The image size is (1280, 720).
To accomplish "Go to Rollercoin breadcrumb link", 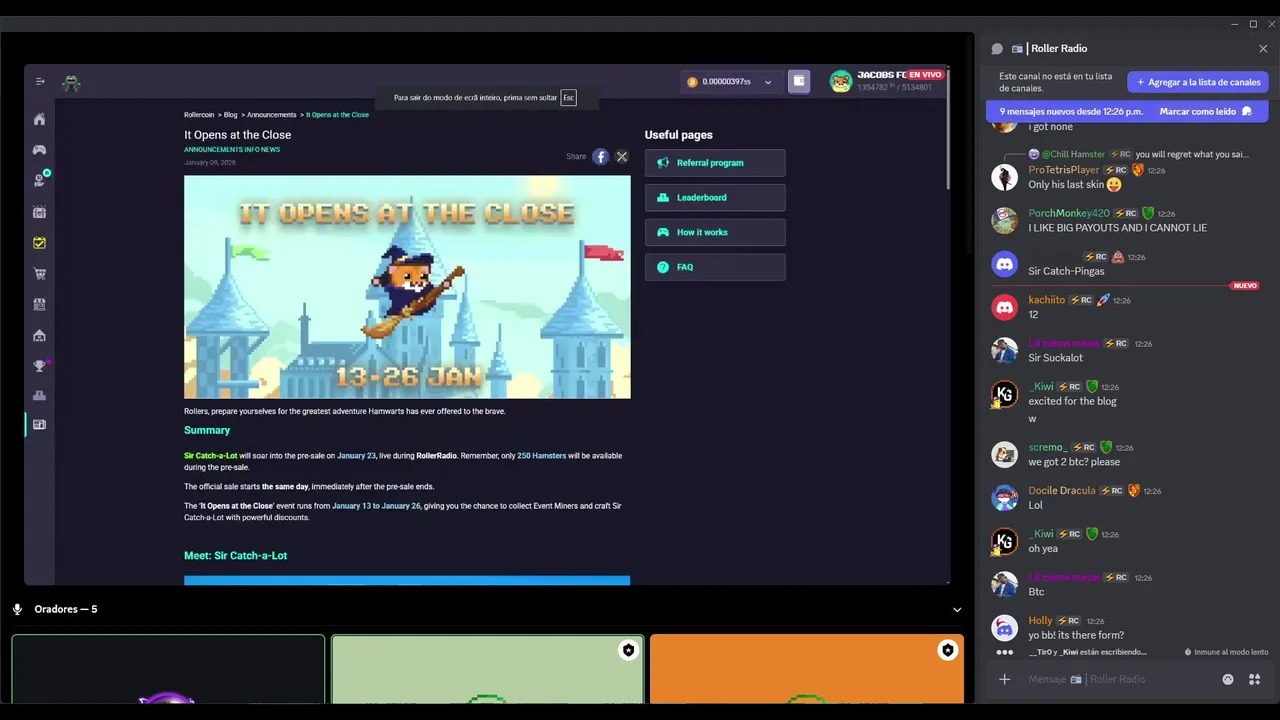I will (199, 115).
